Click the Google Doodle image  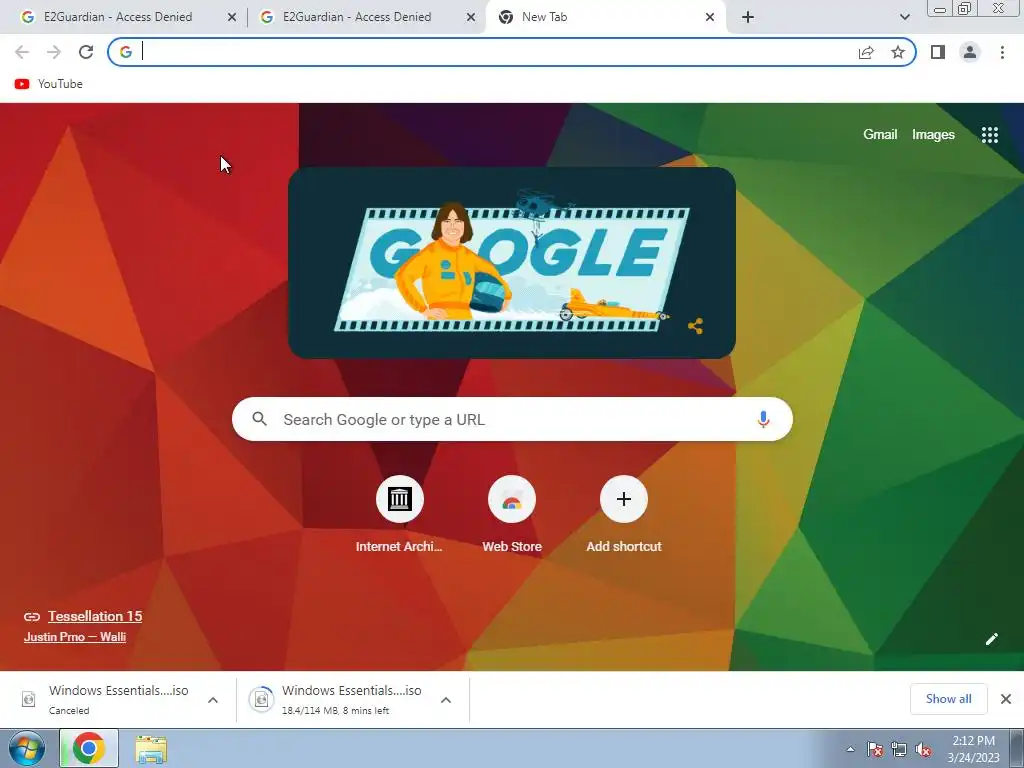click(512, 263)
